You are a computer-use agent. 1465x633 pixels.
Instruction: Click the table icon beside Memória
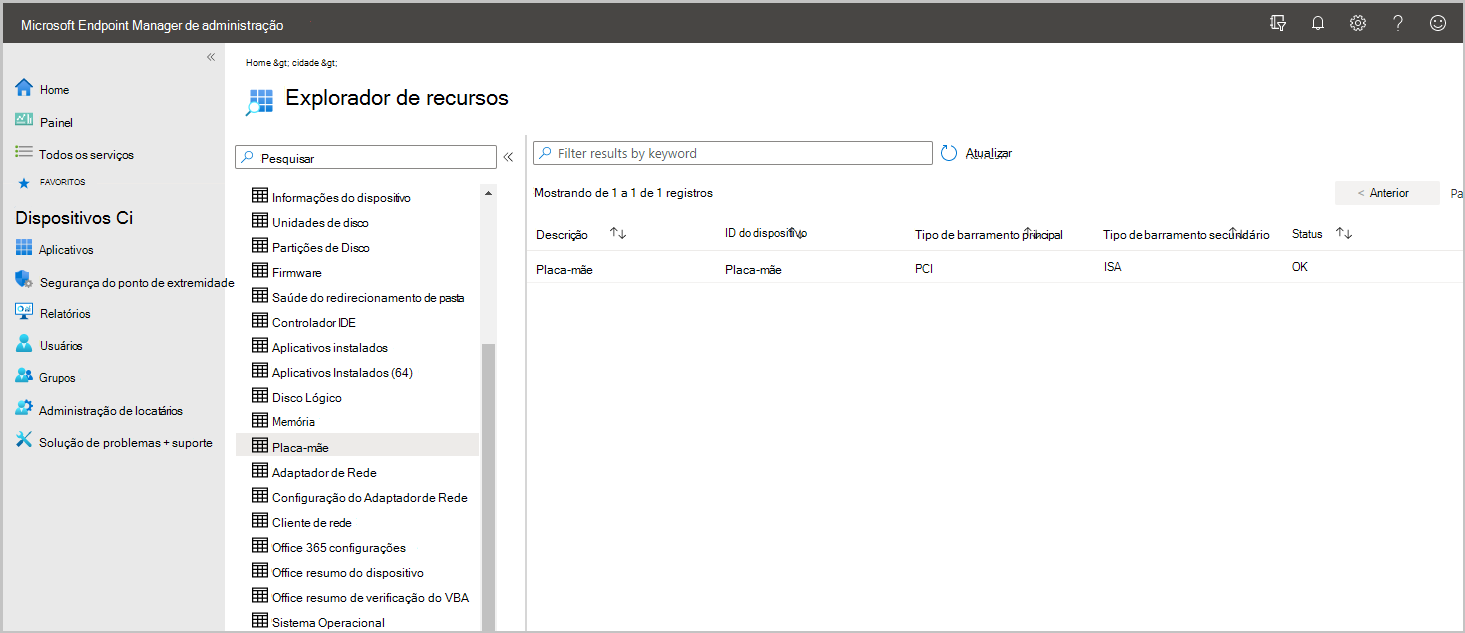point(260,420)
